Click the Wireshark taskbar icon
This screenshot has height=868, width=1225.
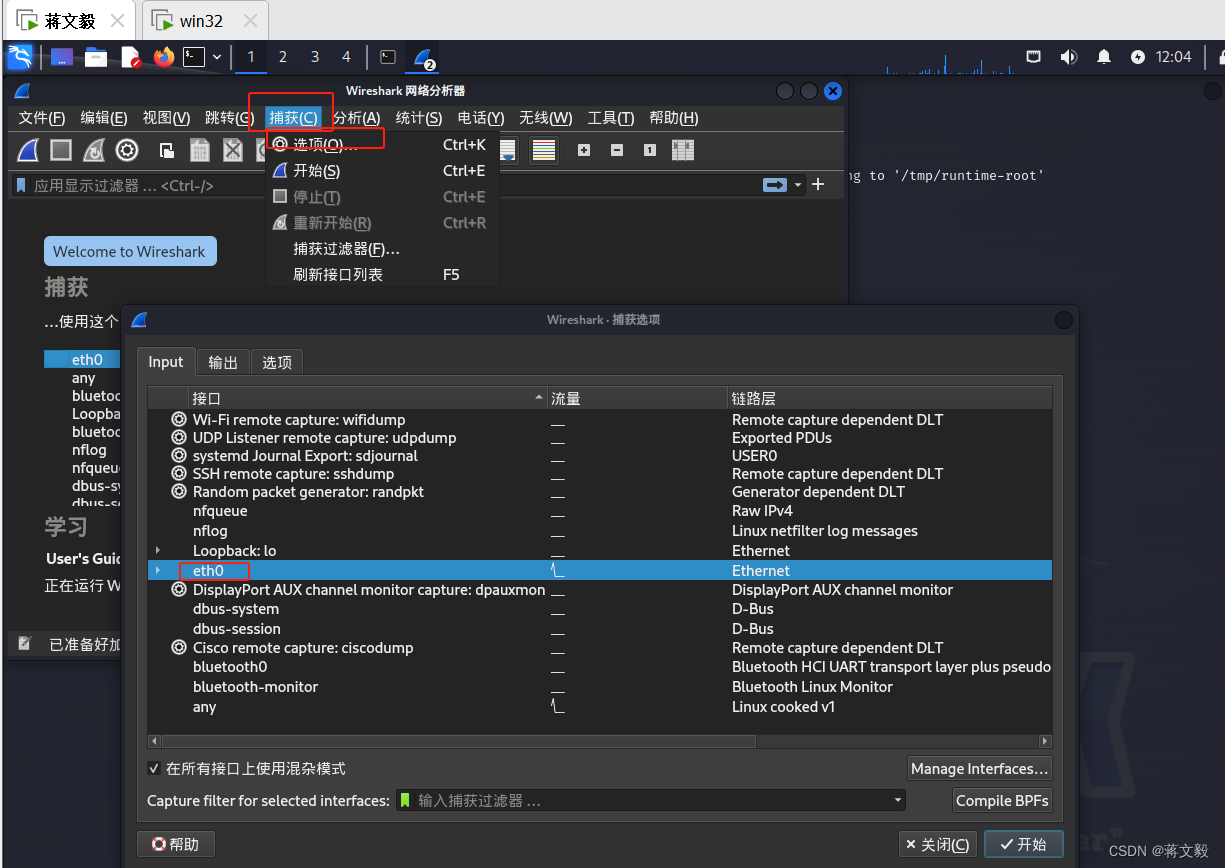pos(423,58)
